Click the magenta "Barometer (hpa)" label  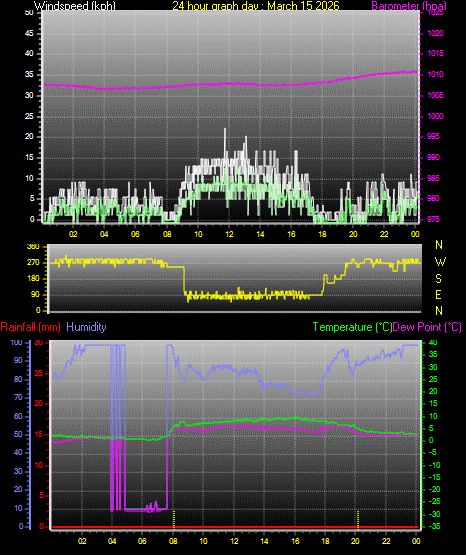pyautogui.click(x=409, y=5)
